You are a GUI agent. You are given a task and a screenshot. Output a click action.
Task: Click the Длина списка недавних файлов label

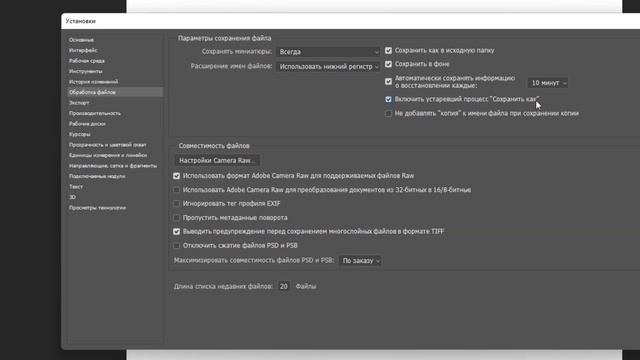[x=223, y=287]
